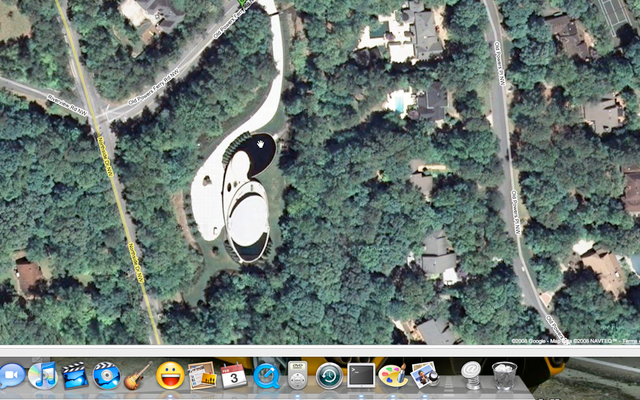This screenshot has height=400, width=640.
Task: Open the Trash in dock
Action: (506, 376)
